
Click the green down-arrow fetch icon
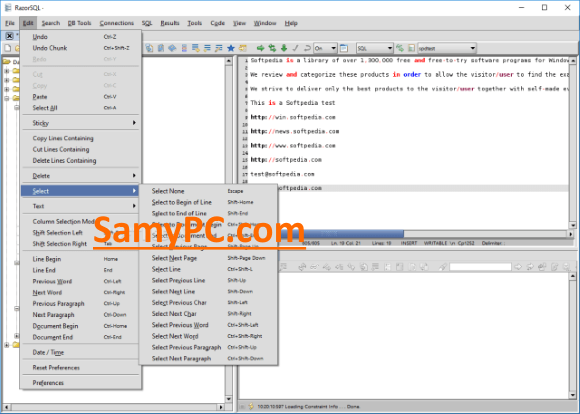284,48
